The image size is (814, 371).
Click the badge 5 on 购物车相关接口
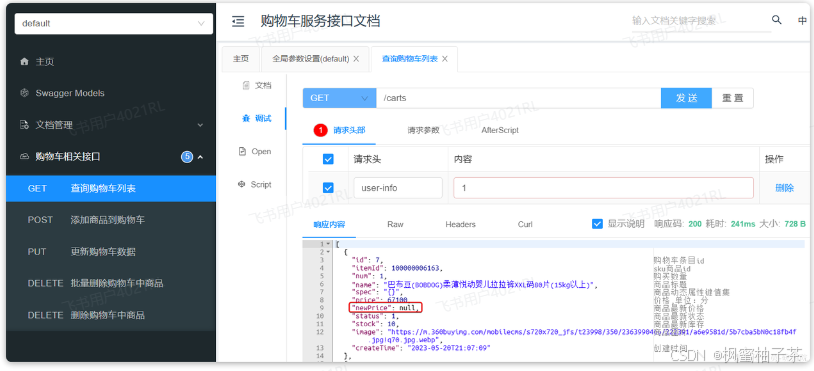click(187, 157)
